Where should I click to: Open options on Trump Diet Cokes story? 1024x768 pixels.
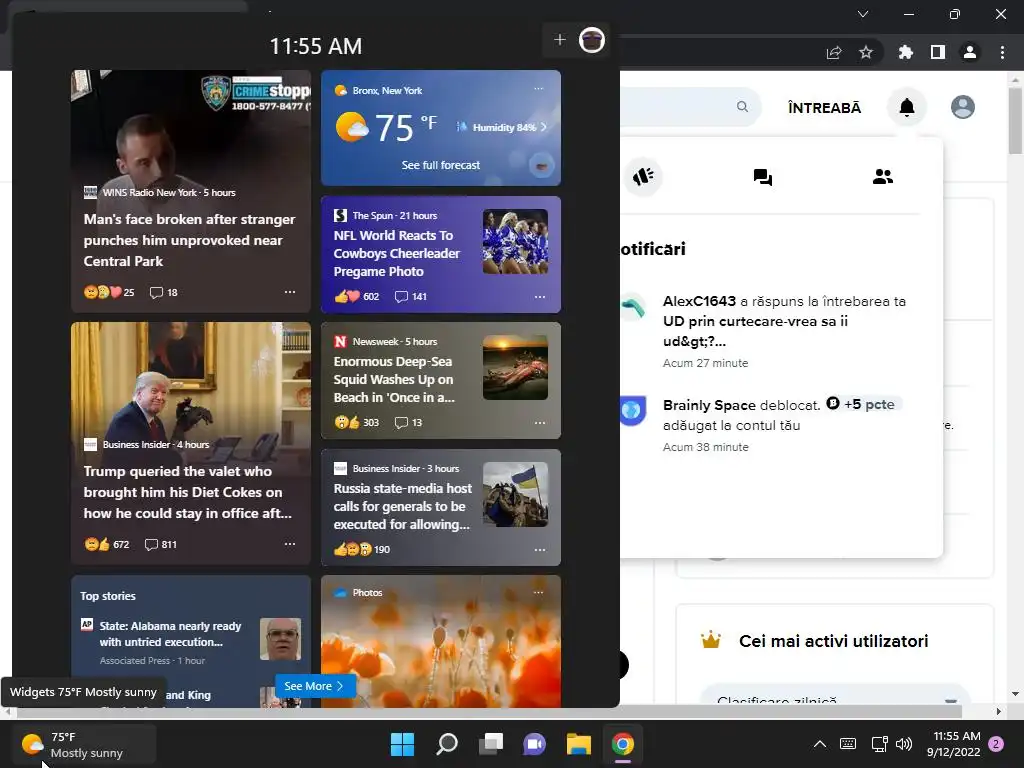click(x=290, y=544)
